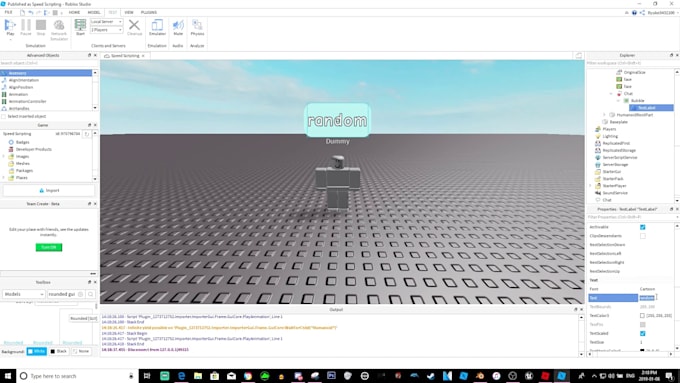The width and height of the screenshot is (680, 383).
Task: Select AlignOrientation in Advanced Objects
Action: [23, 80]
